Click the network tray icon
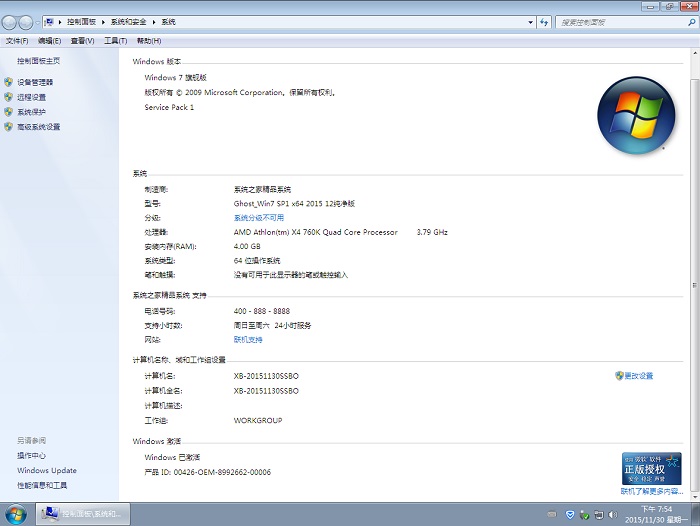Screen dimensions: 700x526 (599, 515)
